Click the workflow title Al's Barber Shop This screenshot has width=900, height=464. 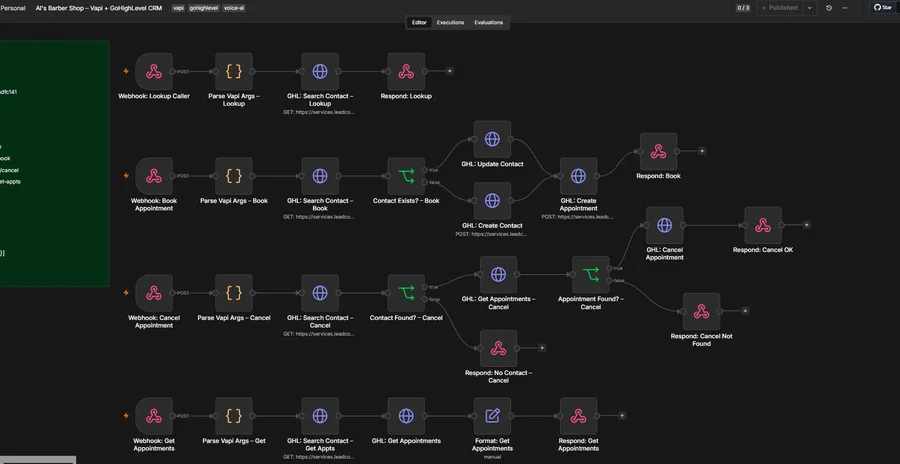click(99, 9)
